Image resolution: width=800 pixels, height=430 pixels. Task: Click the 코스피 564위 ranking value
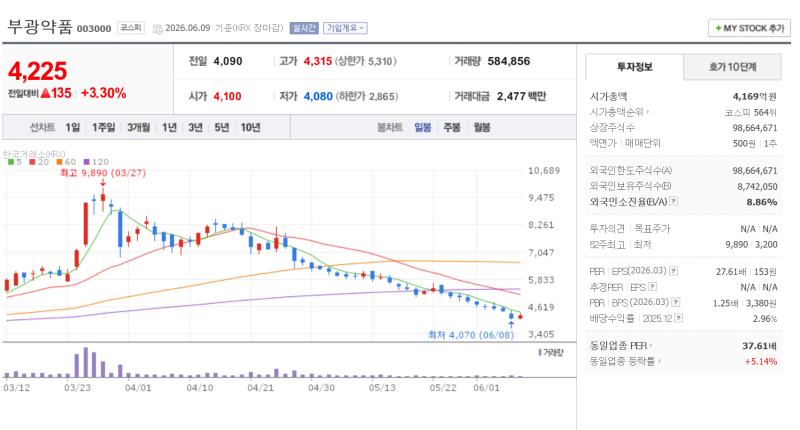tap(751, 112)
